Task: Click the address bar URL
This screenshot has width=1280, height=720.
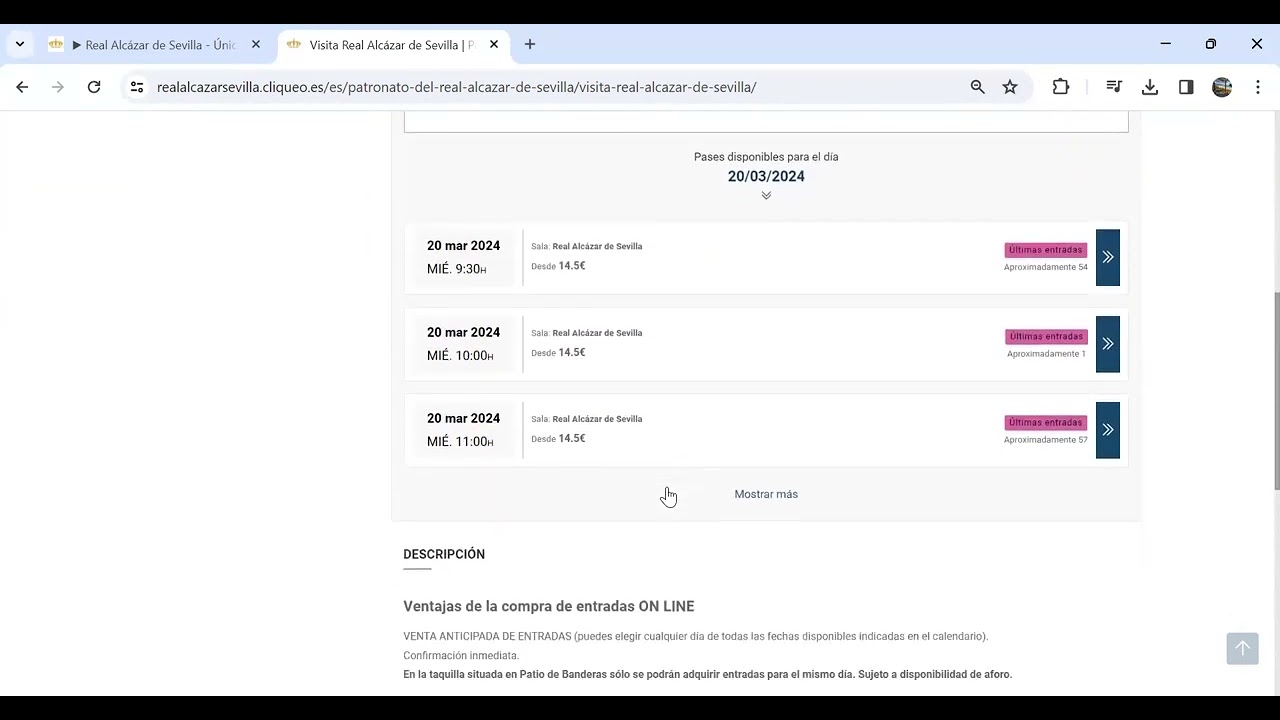Action: (x=456, y=87)
